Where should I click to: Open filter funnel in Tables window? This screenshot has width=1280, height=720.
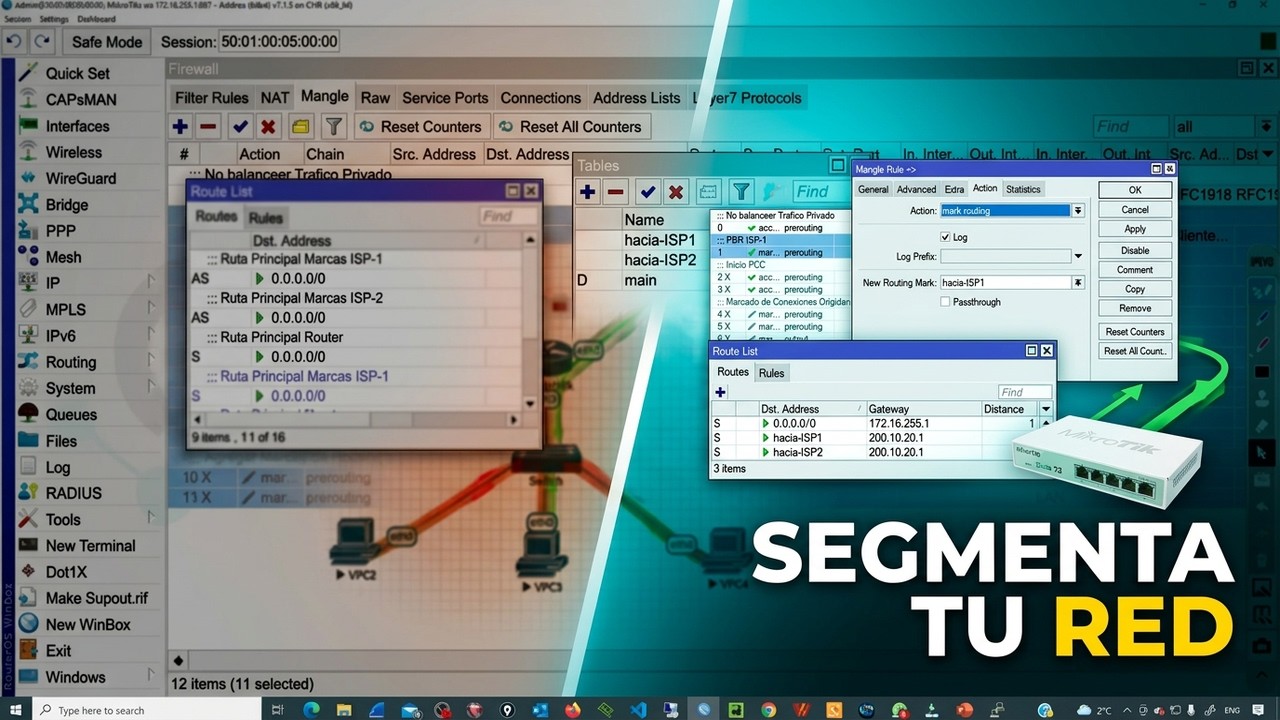[741, 192]
